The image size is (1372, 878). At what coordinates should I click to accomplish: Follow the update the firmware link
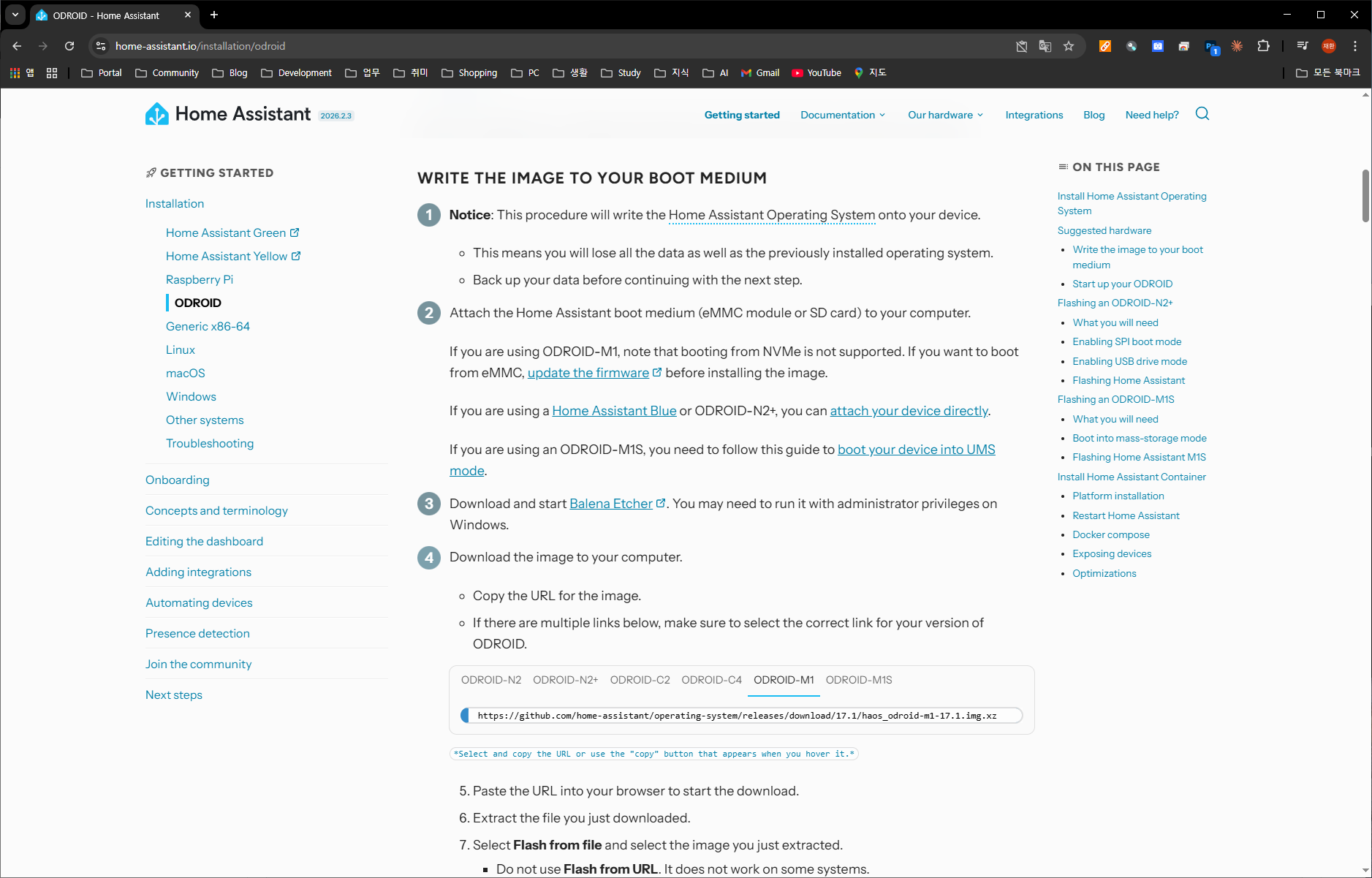(588, 373)
